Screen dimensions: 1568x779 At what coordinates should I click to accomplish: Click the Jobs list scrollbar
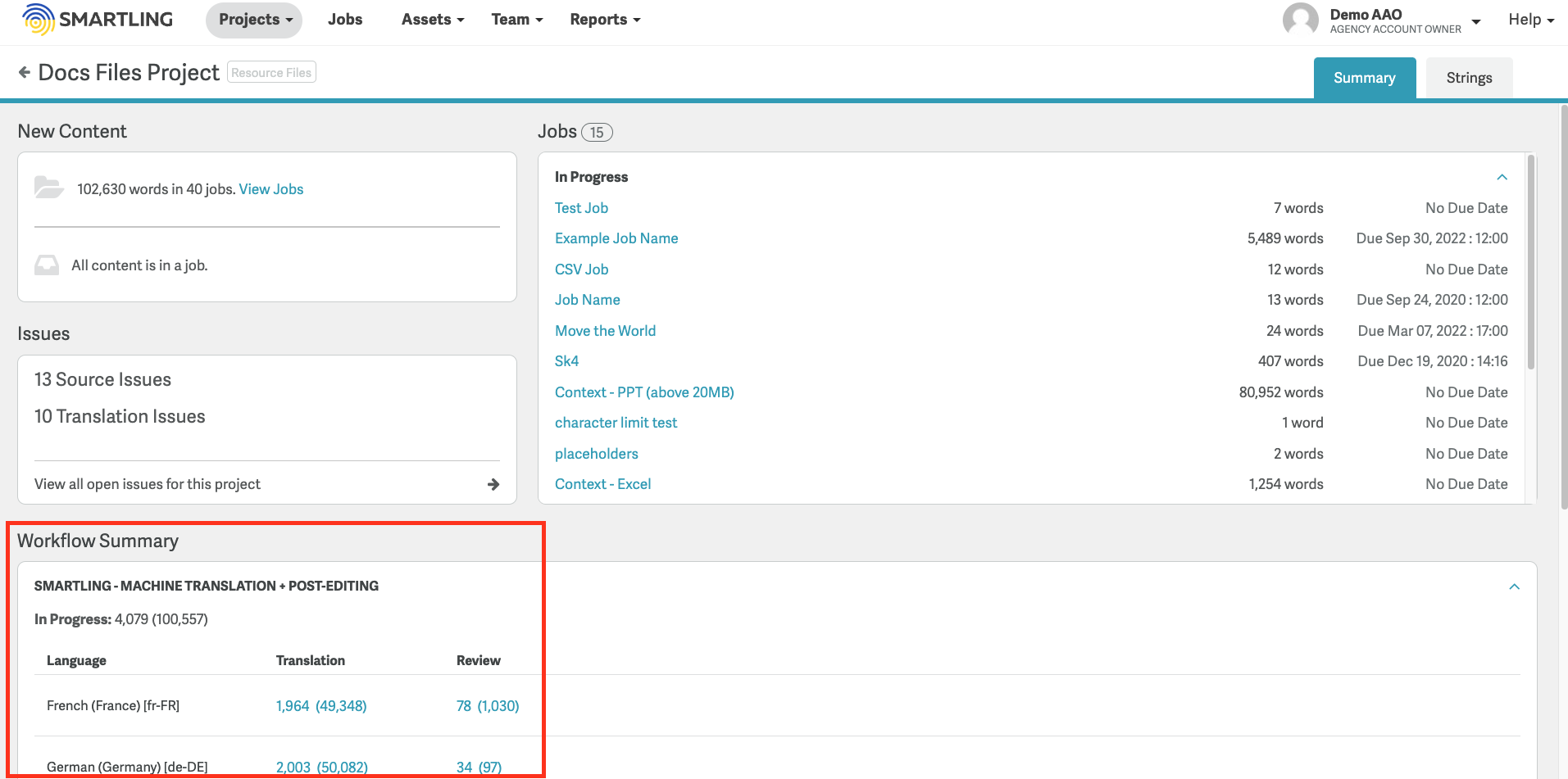pos(1530,262)
